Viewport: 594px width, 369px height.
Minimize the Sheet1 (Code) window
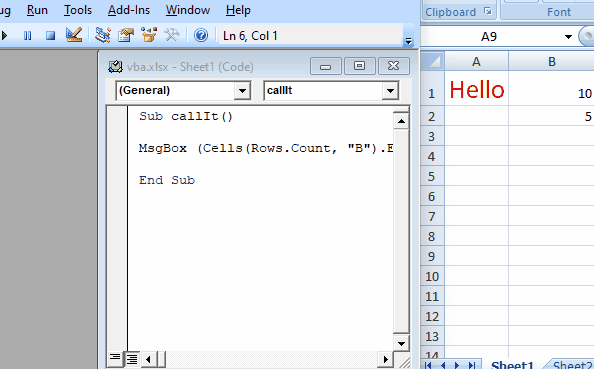coord(325,66)
